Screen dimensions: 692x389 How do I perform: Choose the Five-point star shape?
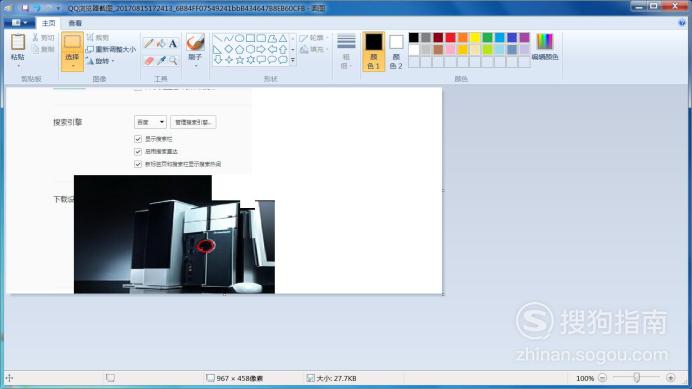pos(240,60)
